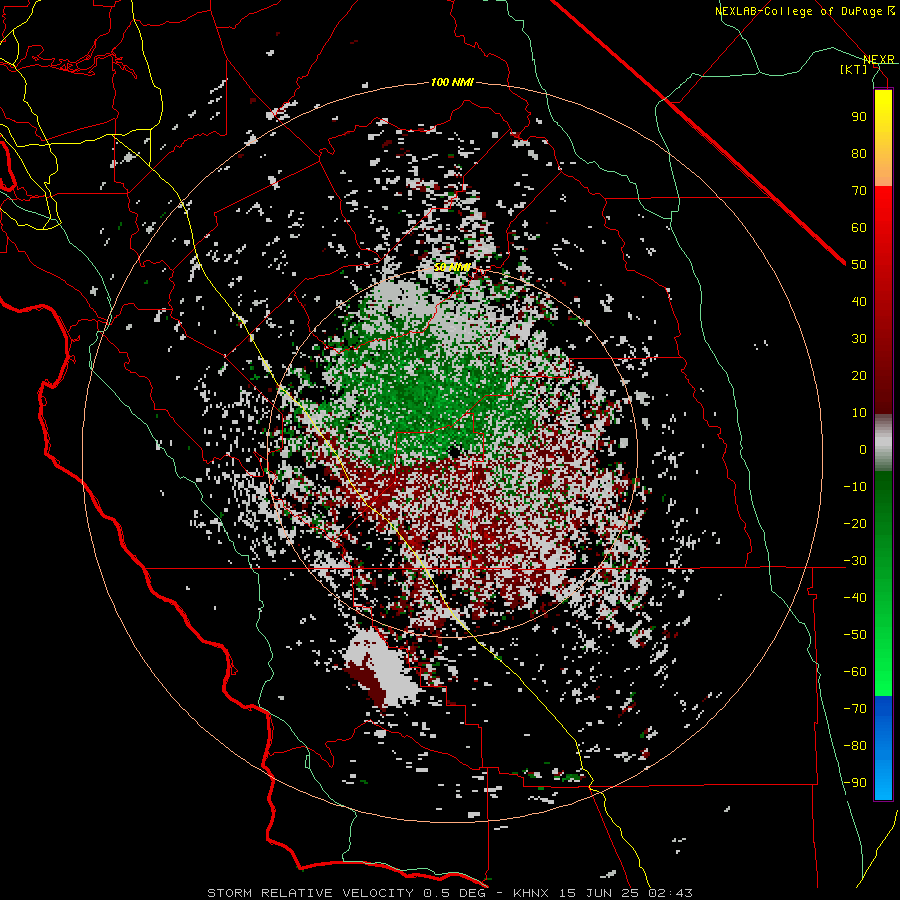The height and width of the screenshot is (900, 900).
Task: Click the "KHNX" radar station identifier
Action: point(531,893)
